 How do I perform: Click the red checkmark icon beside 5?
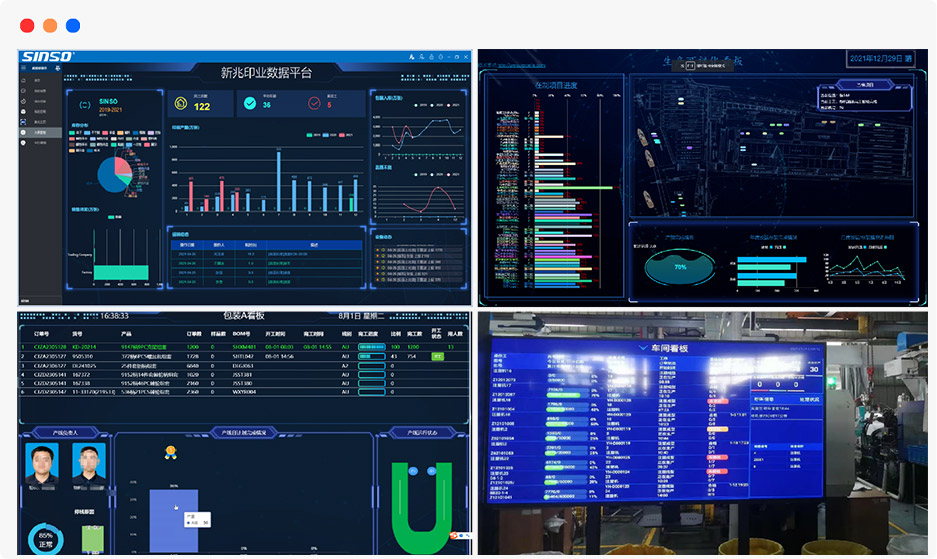point(313,103)
